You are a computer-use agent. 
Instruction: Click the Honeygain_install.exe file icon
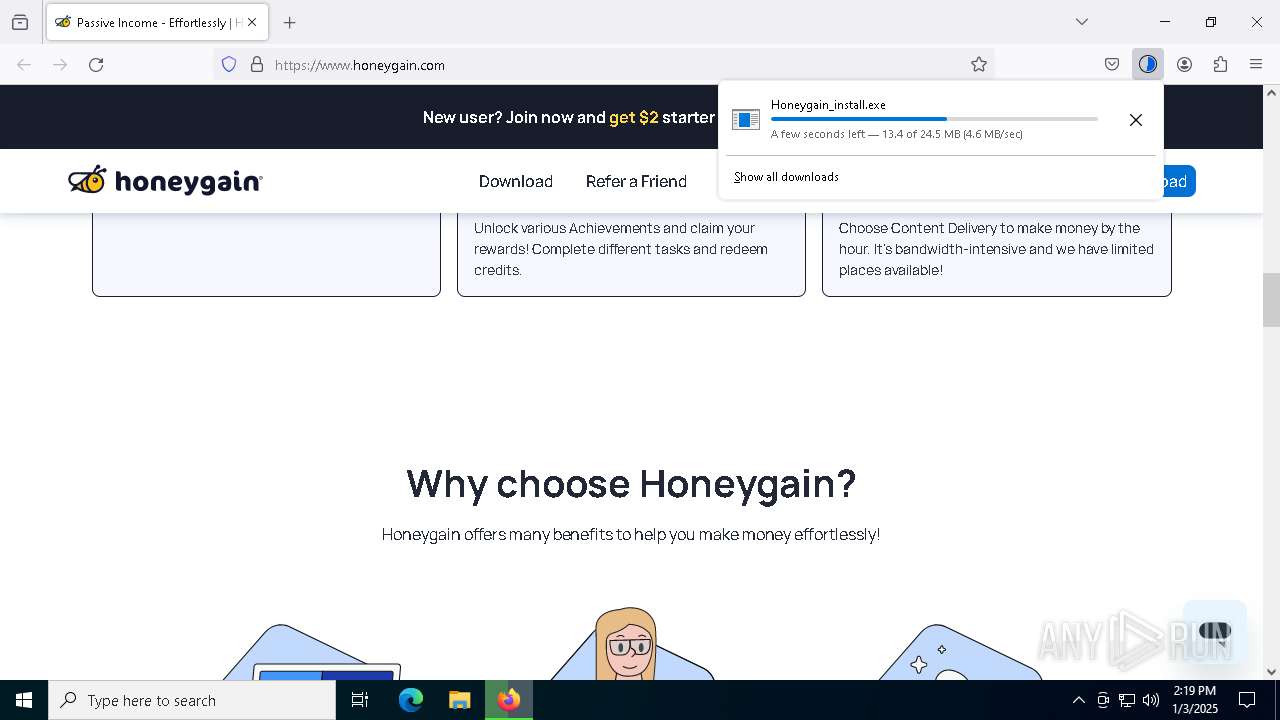(x=746, y=120)
